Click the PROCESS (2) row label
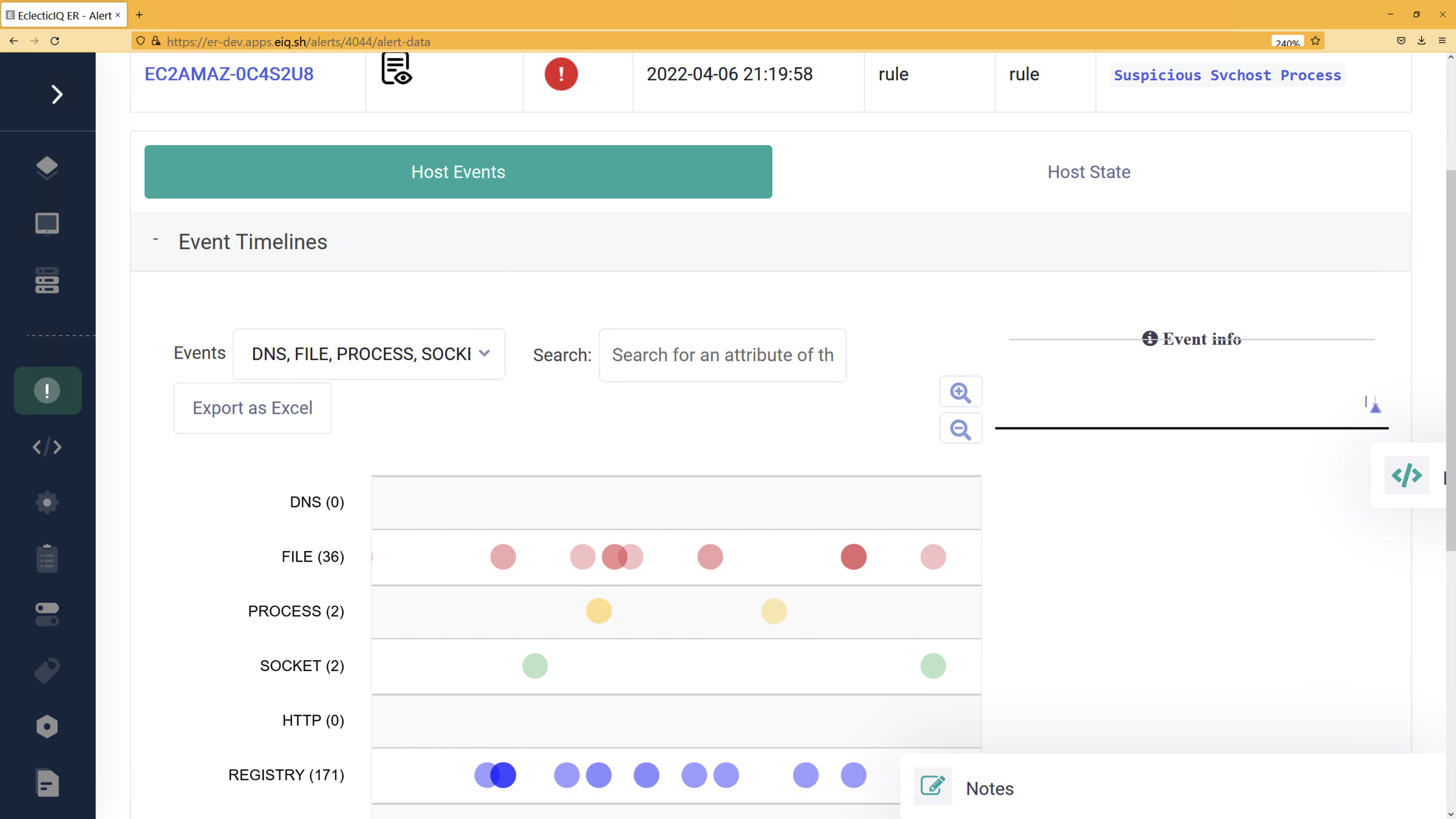 pyautogui.click(x=296, y=611)
